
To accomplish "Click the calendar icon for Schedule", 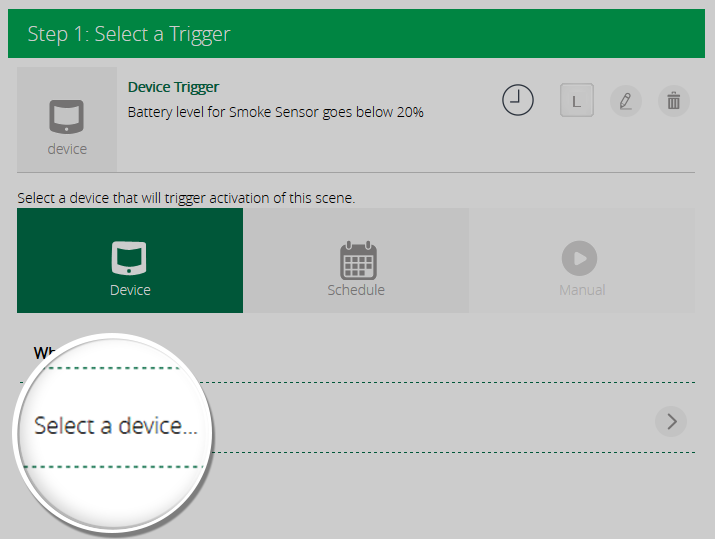I will [356, 260].
